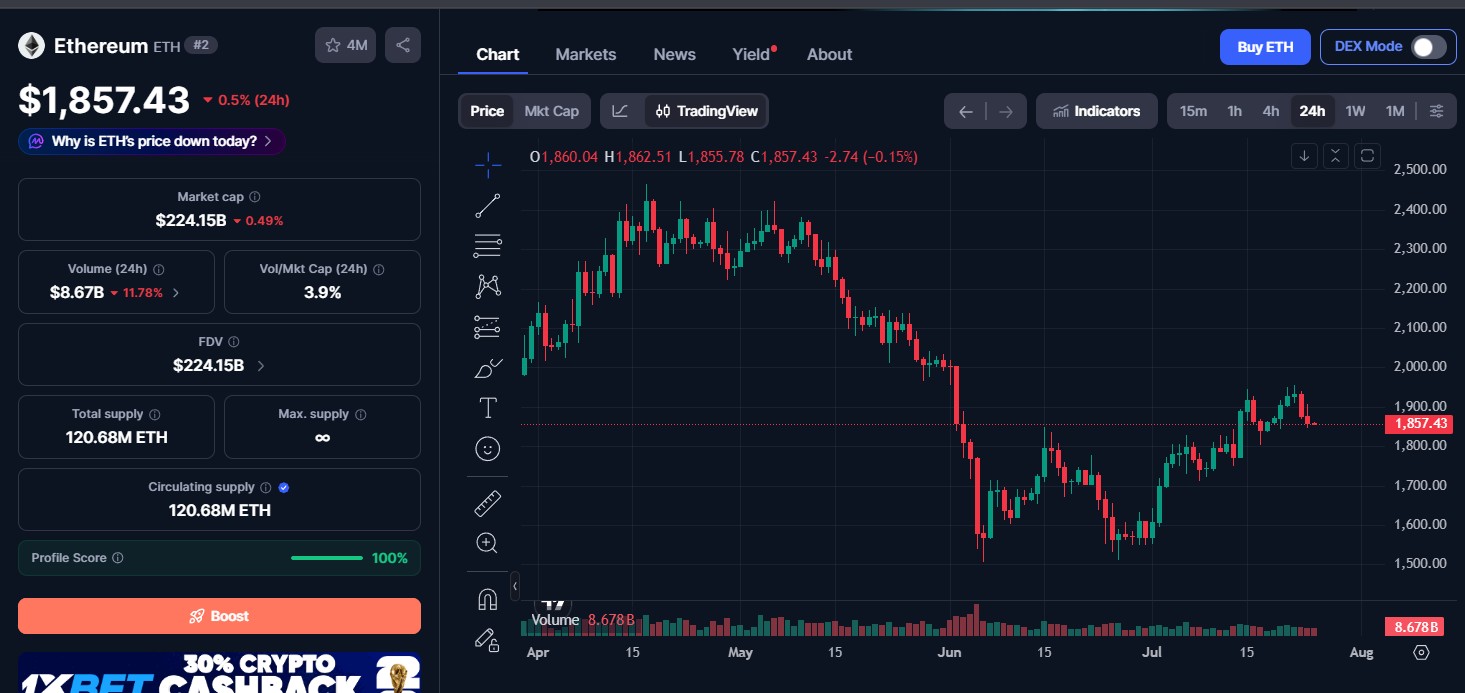Open the Fibonacci retracement tool
This screenshot has height=693, width=1465.
point(488,246)
